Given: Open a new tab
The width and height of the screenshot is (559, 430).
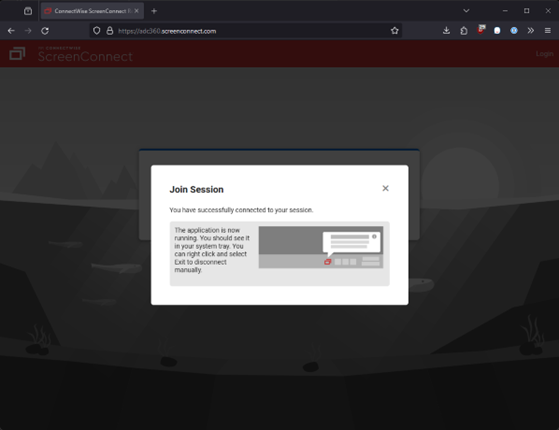Looking at the screenshot, I should [x=154, y=11].
